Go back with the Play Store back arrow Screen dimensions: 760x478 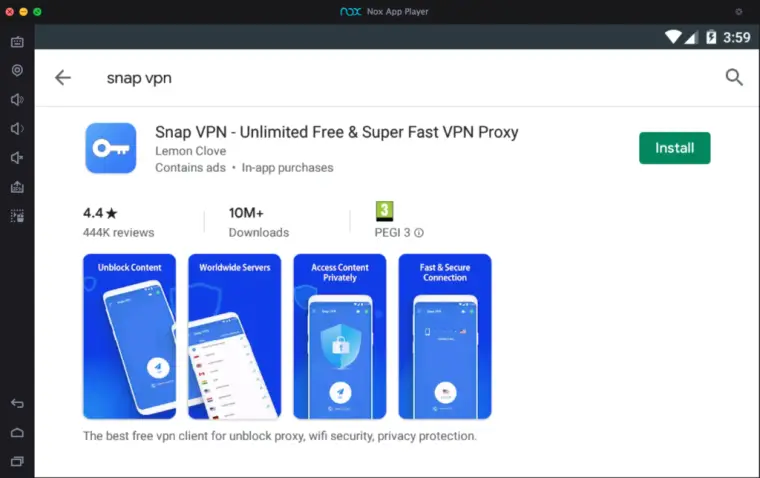point(63,78)
